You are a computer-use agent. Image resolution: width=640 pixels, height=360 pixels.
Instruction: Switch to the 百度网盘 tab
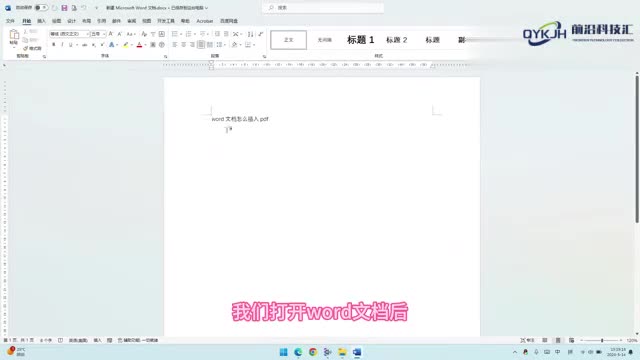229,21
